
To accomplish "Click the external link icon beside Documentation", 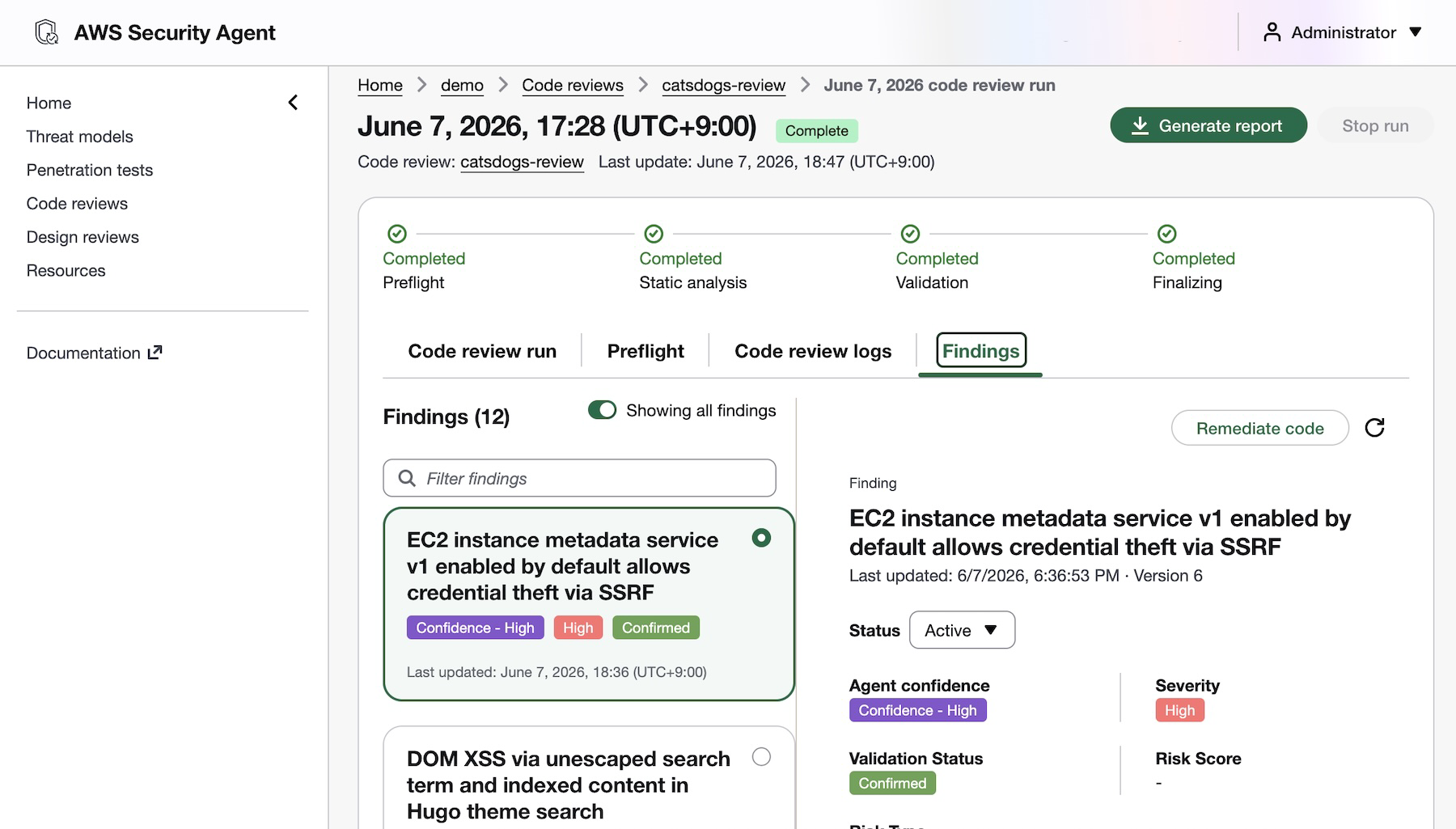I will (x=155, y=353).
